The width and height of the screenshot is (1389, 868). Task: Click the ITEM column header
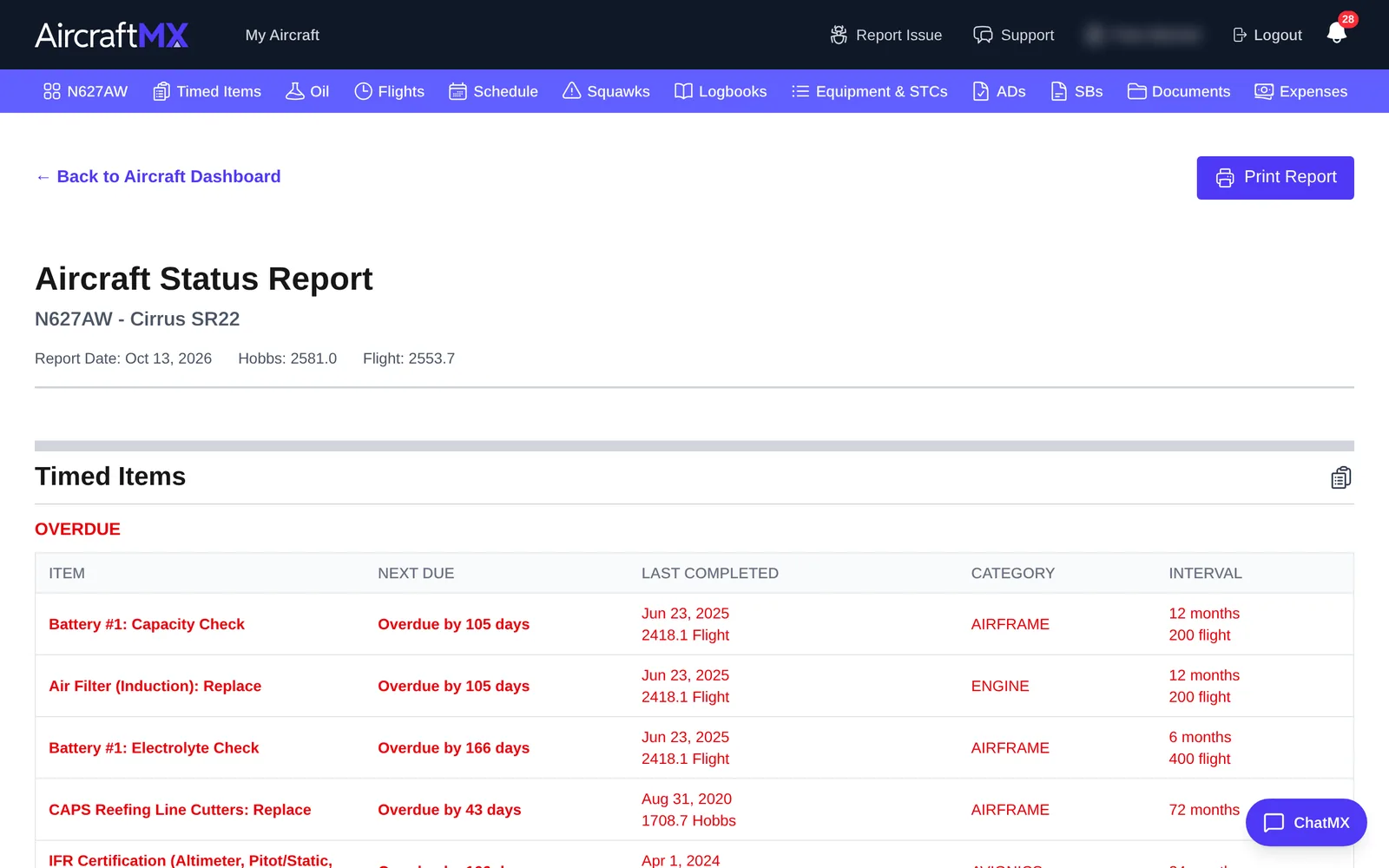pyautogui.click(x=67, y=573)
